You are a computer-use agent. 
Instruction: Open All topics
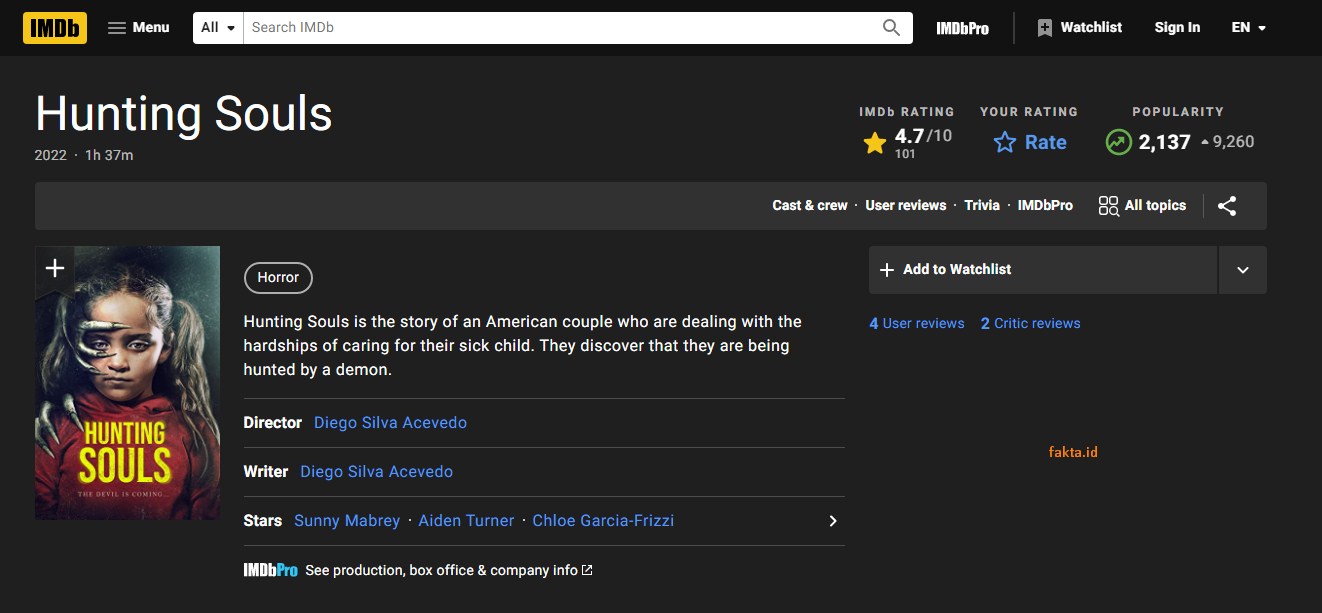(1142, 205)
